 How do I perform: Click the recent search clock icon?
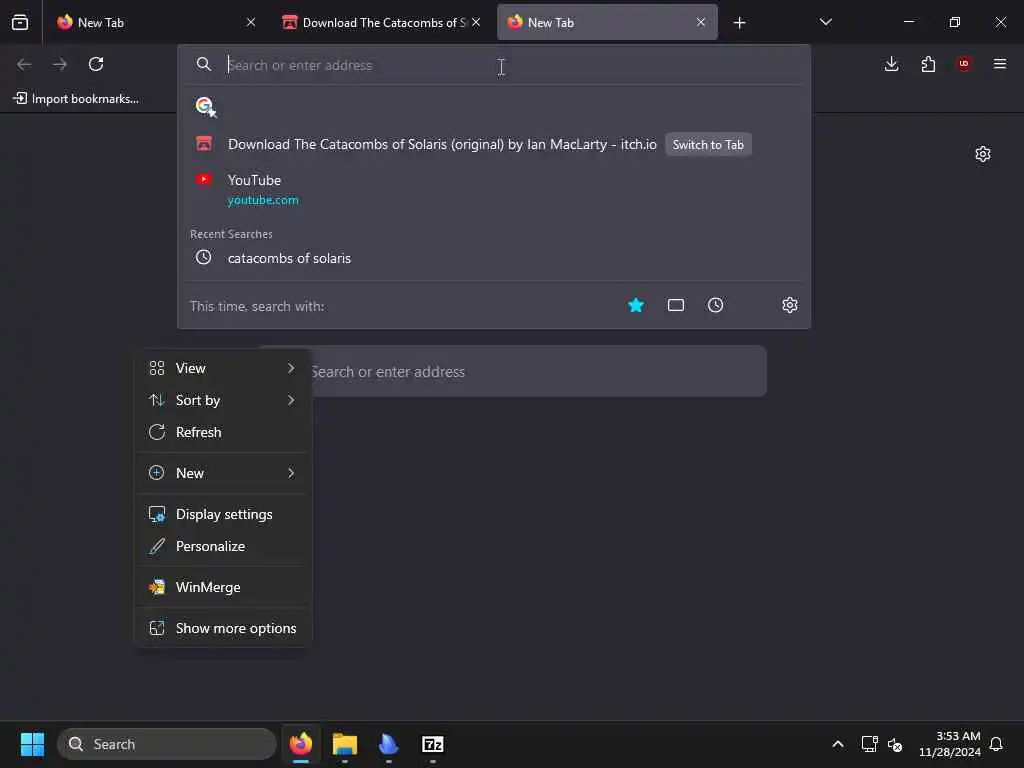click(x=204, y=257)
